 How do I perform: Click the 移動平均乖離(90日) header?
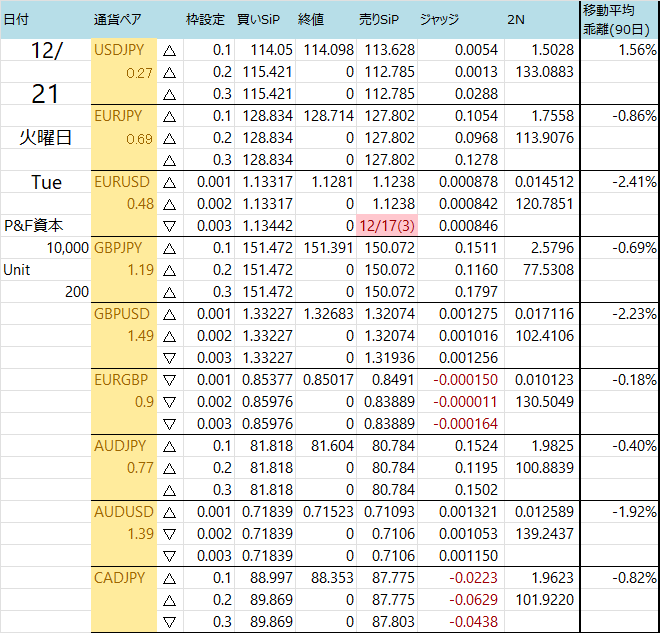point(616,19)
